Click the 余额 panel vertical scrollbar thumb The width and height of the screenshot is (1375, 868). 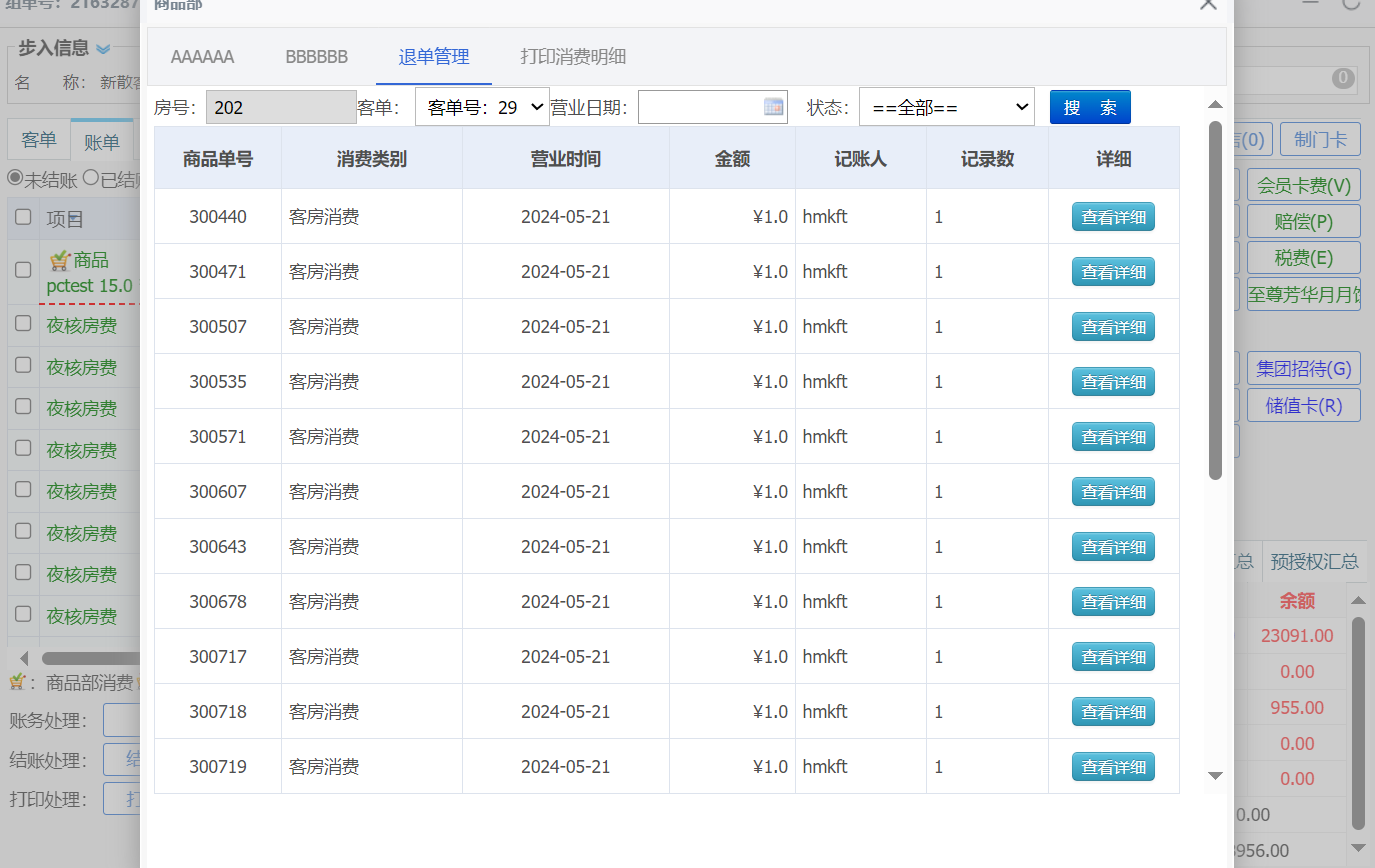click(1358, 723)
